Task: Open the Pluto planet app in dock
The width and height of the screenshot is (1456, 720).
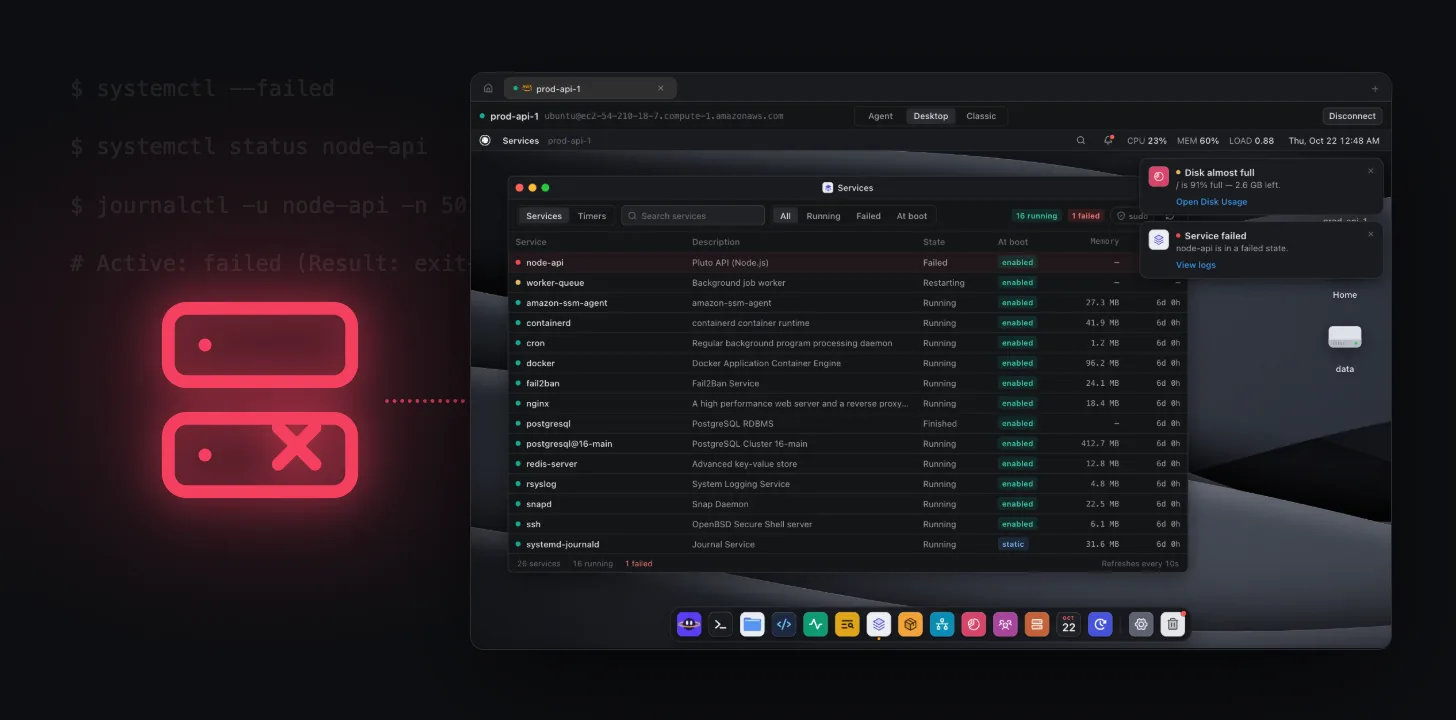Action: (689, 624)
